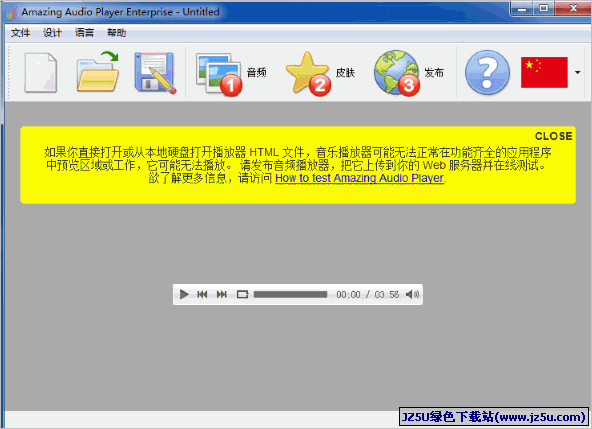Viewport: 592px width, 429px height.
Task: Click the 00:00 elapsed time text
Action: [x=348, y=294]
